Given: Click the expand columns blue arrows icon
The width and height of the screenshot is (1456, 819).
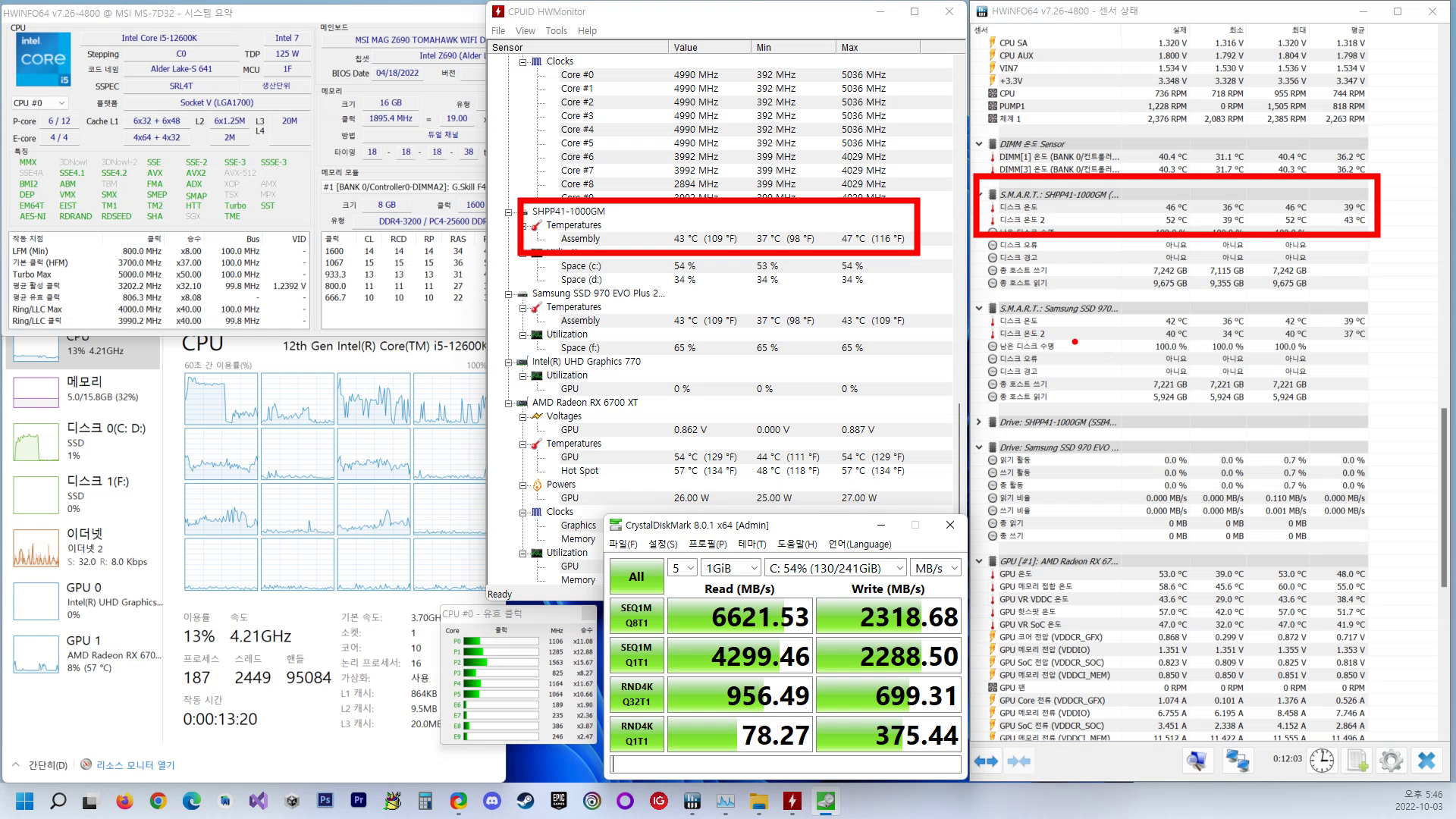Looking at the screenshot, I should pyautogui.click(x=986, y=761).
